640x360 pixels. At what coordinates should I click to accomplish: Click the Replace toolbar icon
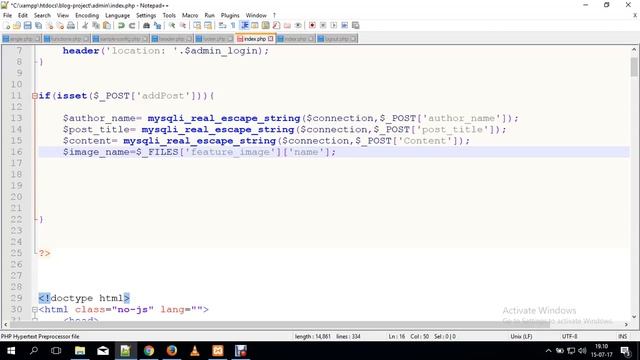coord(157,25)
